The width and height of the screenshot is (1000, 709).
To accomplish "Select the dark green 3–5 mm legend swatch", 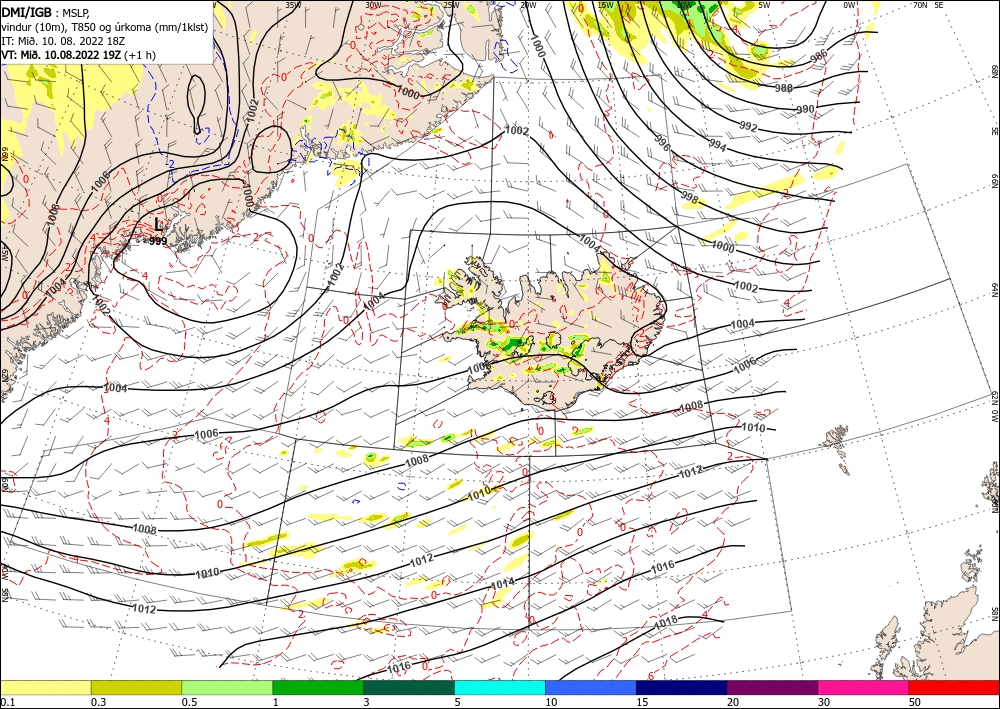I will (409, 687).
